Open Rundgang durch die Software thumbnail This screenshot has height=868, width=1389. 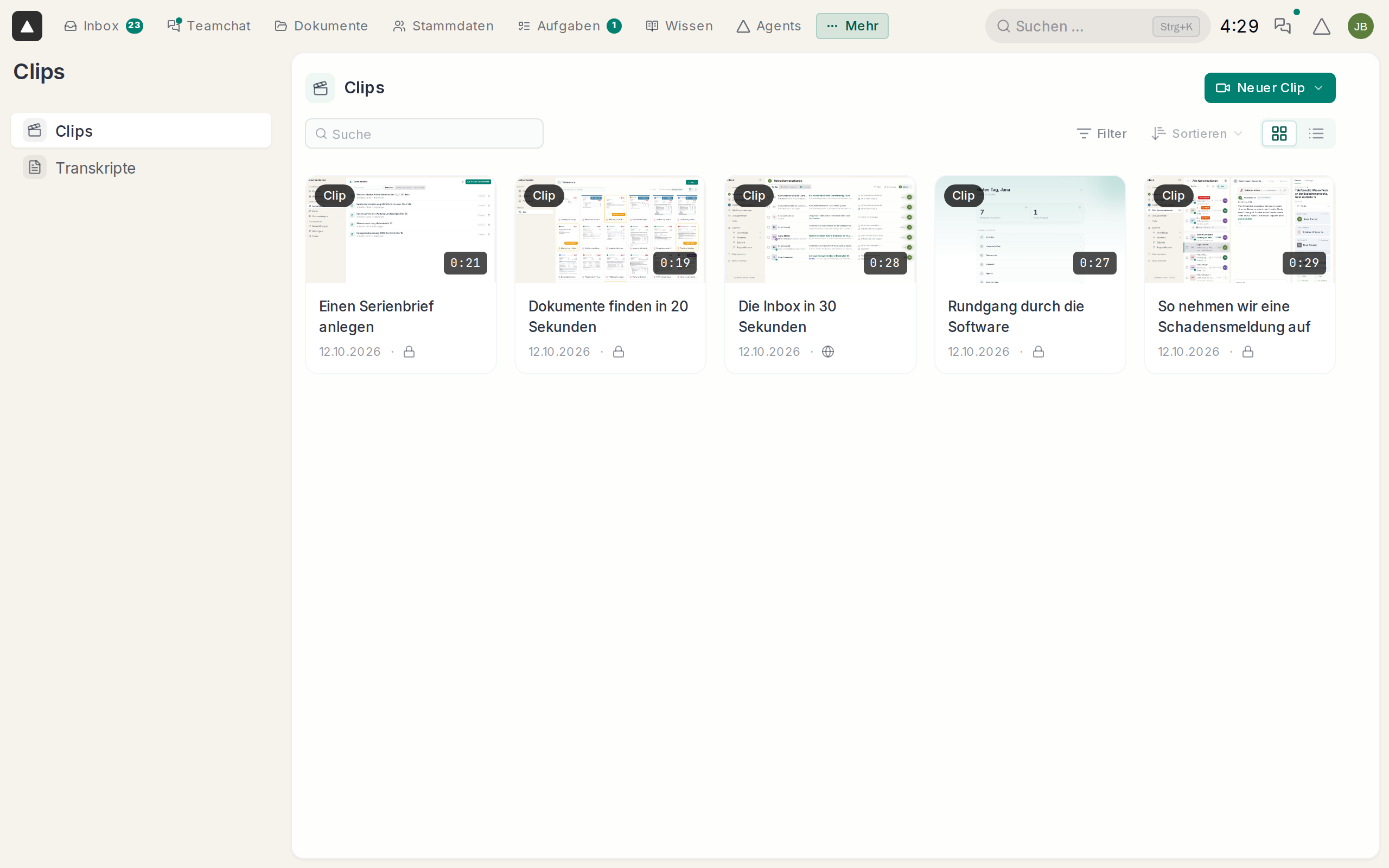click(x=1030, y=229)
